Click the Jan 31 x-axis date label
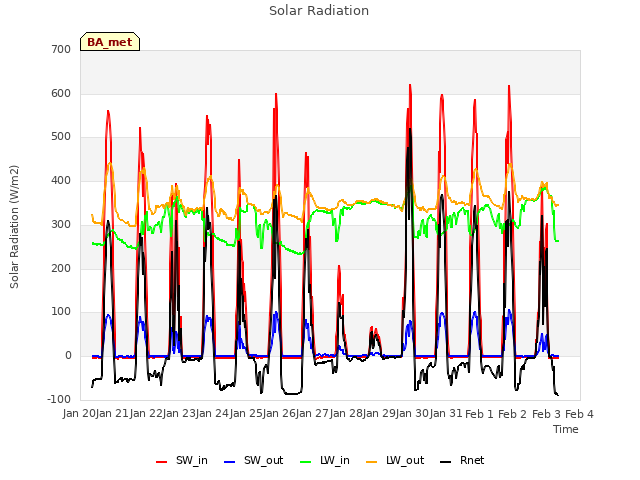The height and width of the screenshot is (480, 640). pyautogui.click(x=446, y=414)
